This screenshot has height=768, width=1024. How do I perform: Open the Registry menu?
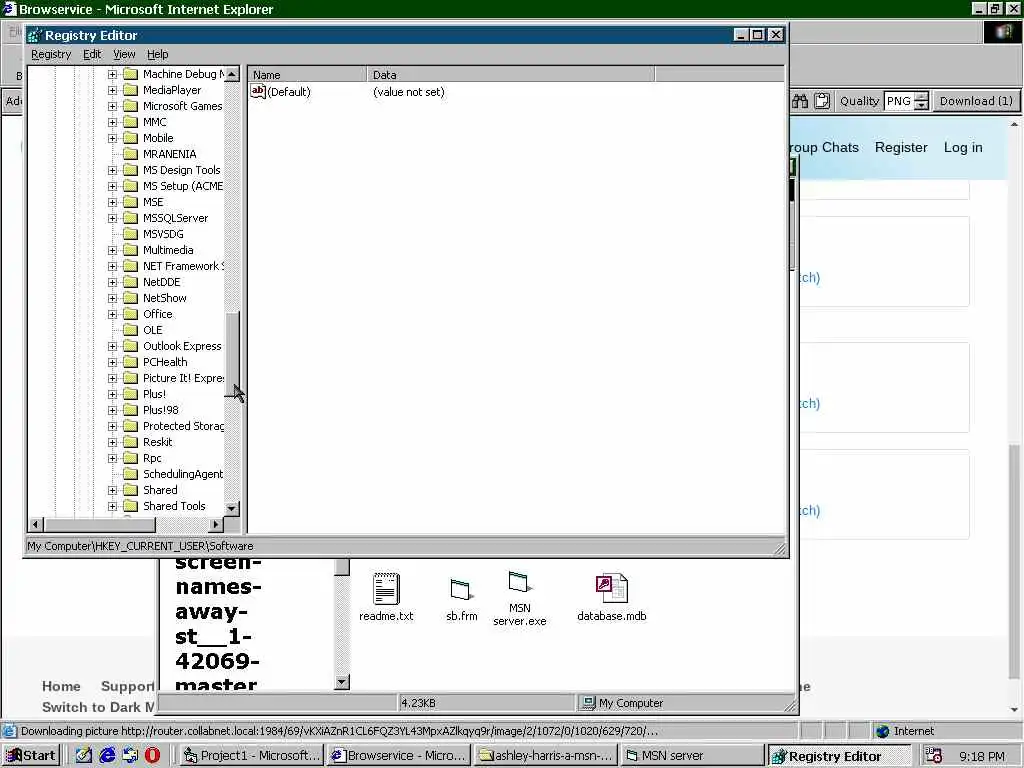coord(51,54)
